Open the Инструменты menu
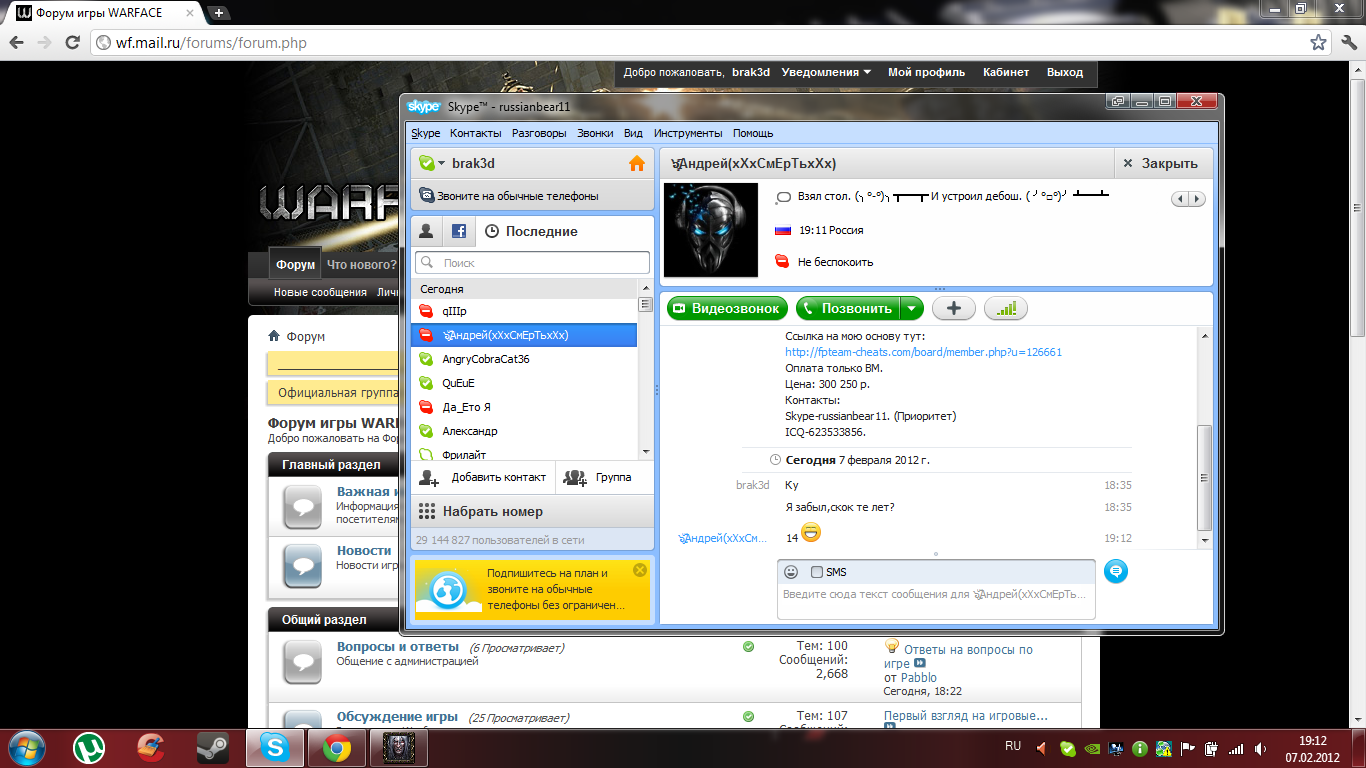 click(x=688, y=133)
